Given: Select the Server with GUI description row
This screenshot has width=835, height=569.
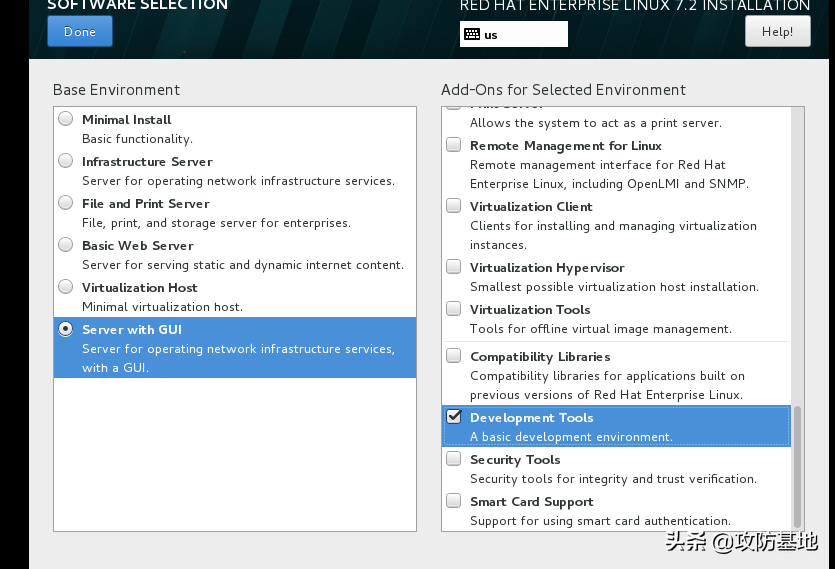Looking at the screenshot, I should [238, 358].
